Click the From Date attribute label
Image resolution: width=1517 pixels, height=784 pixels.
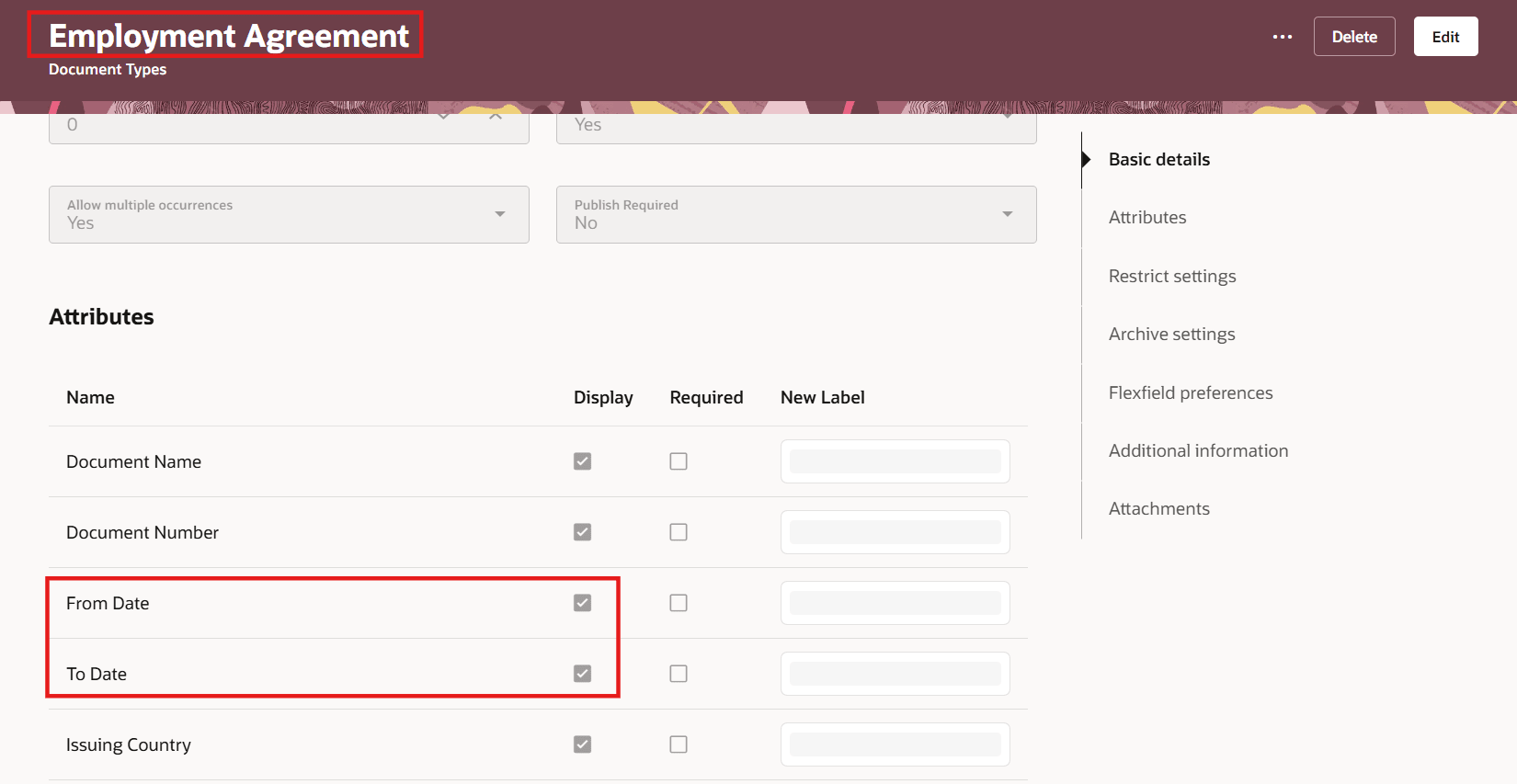click(108, 603)
